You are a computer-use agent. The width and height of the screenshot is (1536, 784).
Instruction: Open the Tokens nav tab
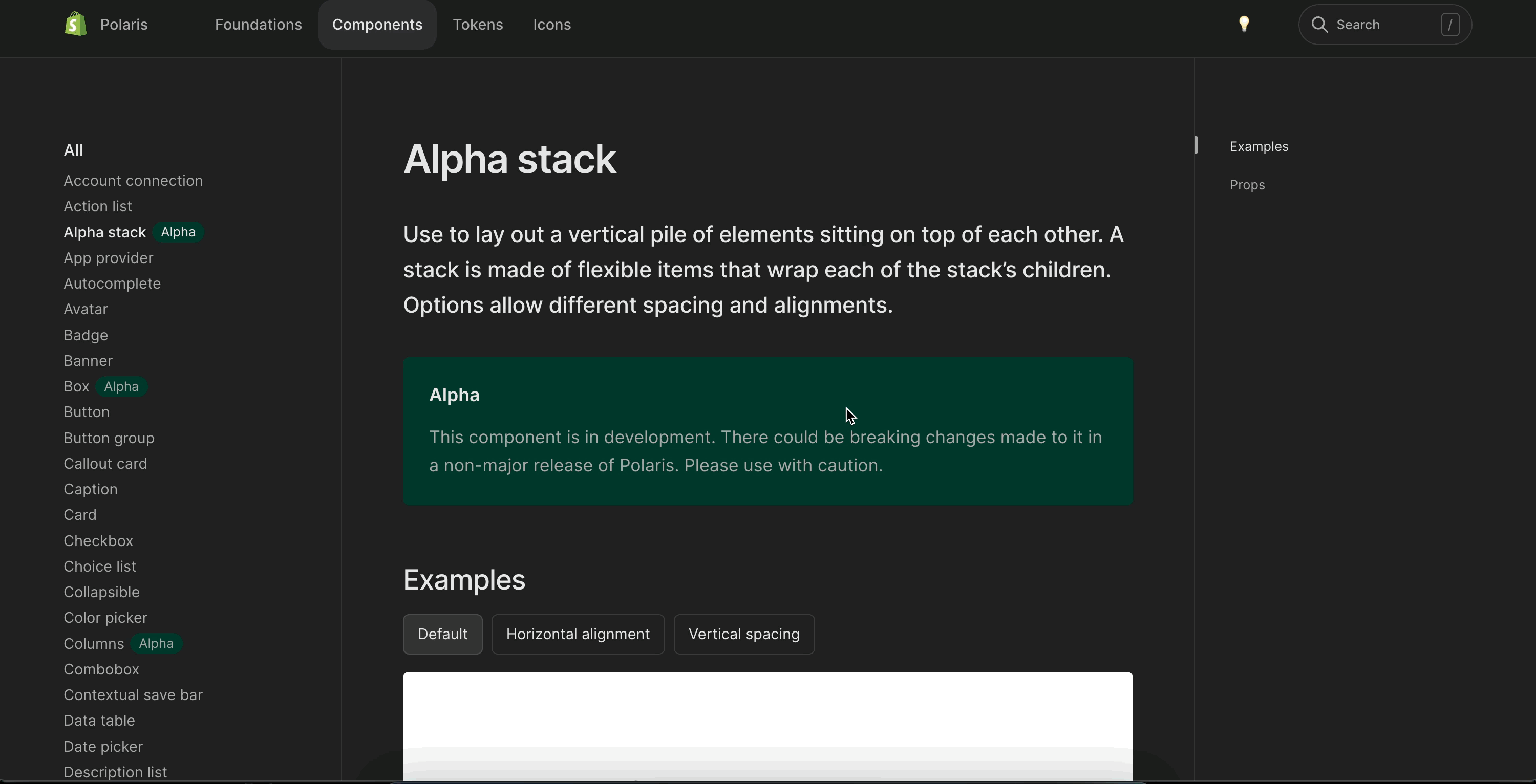pyautogui.click(x=478, y=25)
